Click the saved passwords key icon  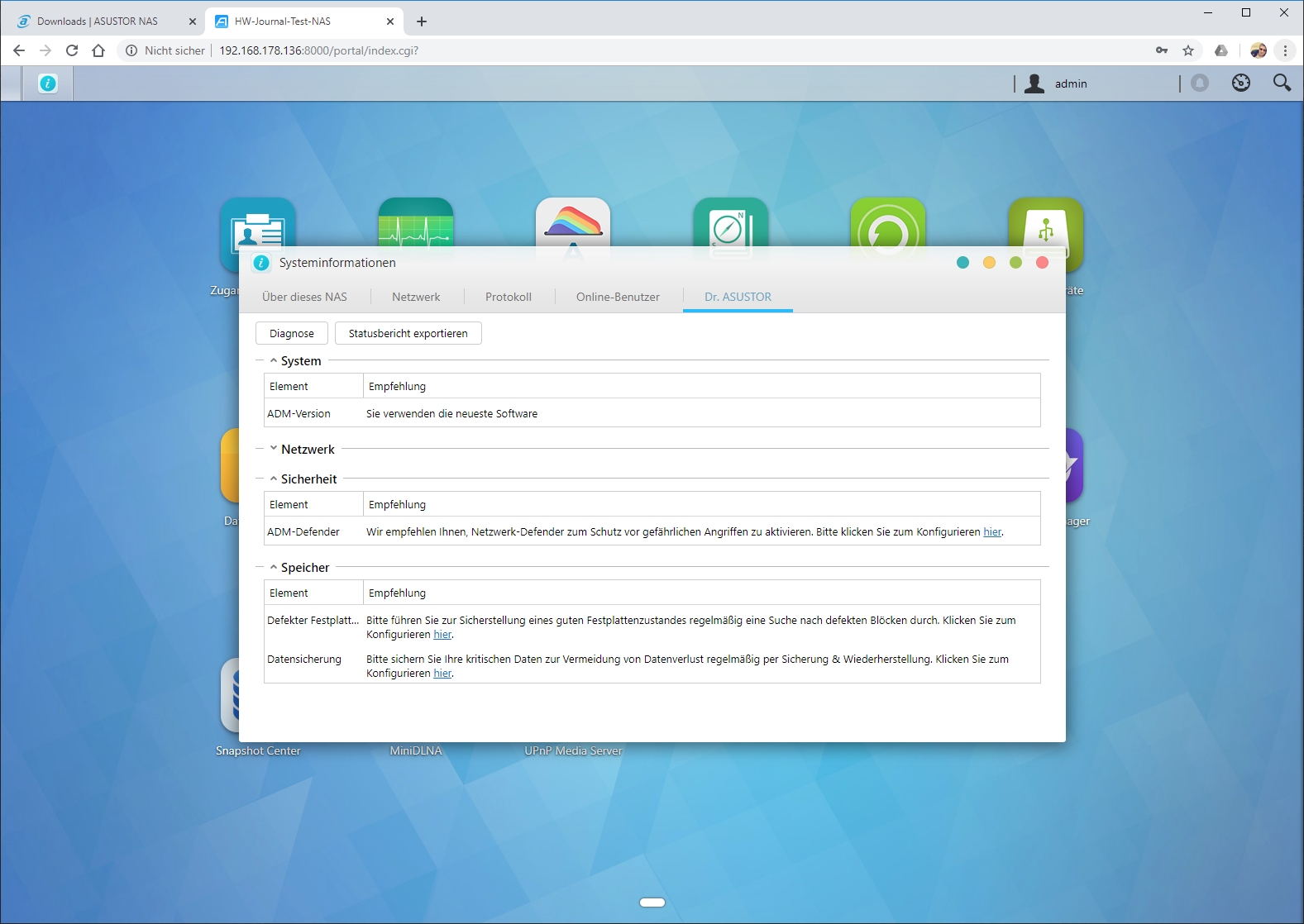click(1162, 50)
